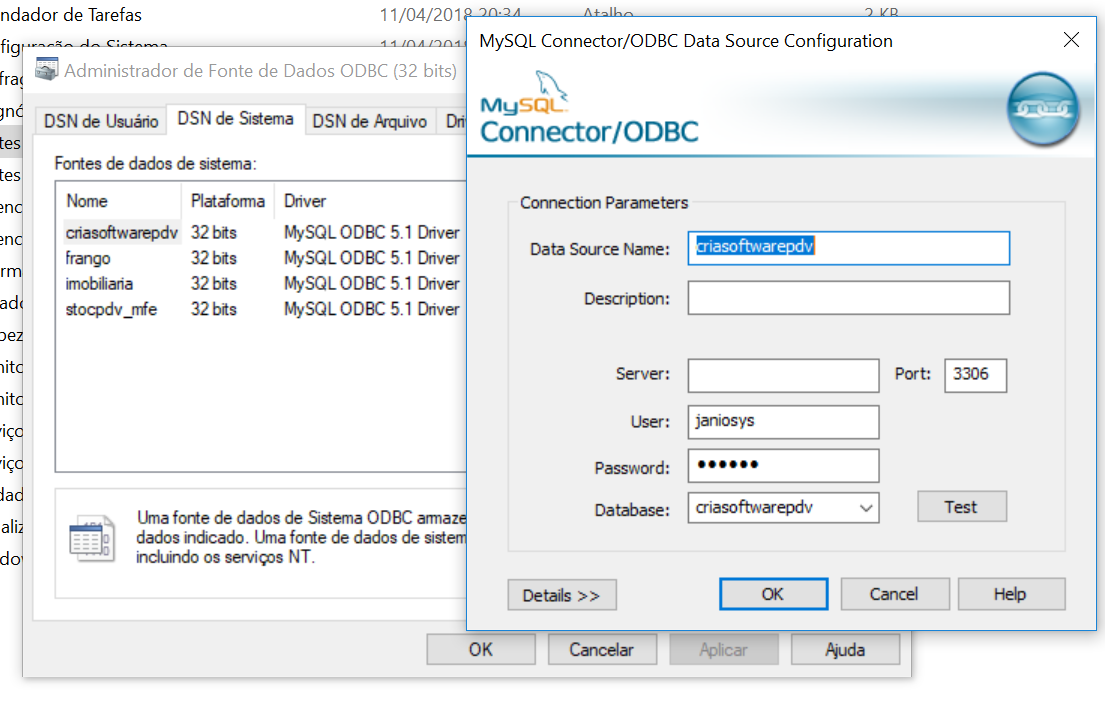The image size is (1105, 705).
Task: Click the chain link connector icon
Action: [1042, 108]
